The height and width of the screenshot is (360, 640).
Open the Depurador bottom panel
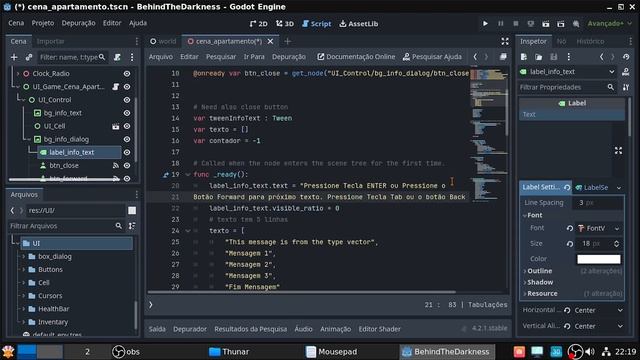click(x=190, y=329)
